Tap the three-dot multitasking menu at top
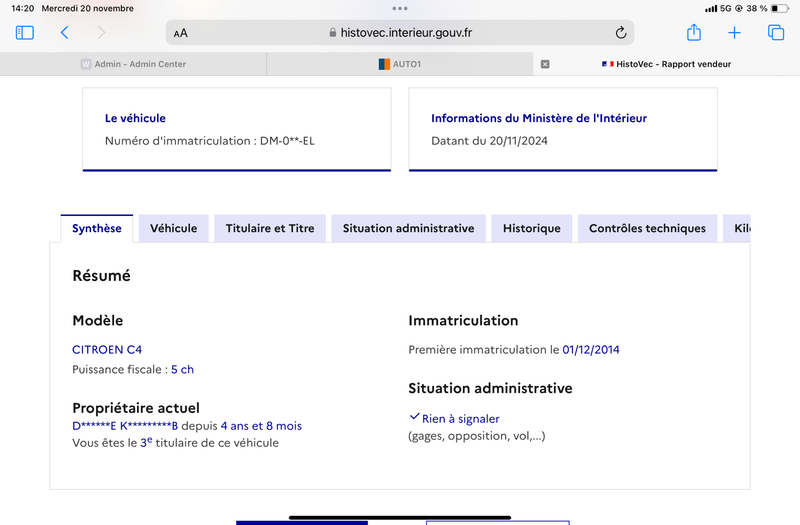The image size is (800, 525). 400,8
